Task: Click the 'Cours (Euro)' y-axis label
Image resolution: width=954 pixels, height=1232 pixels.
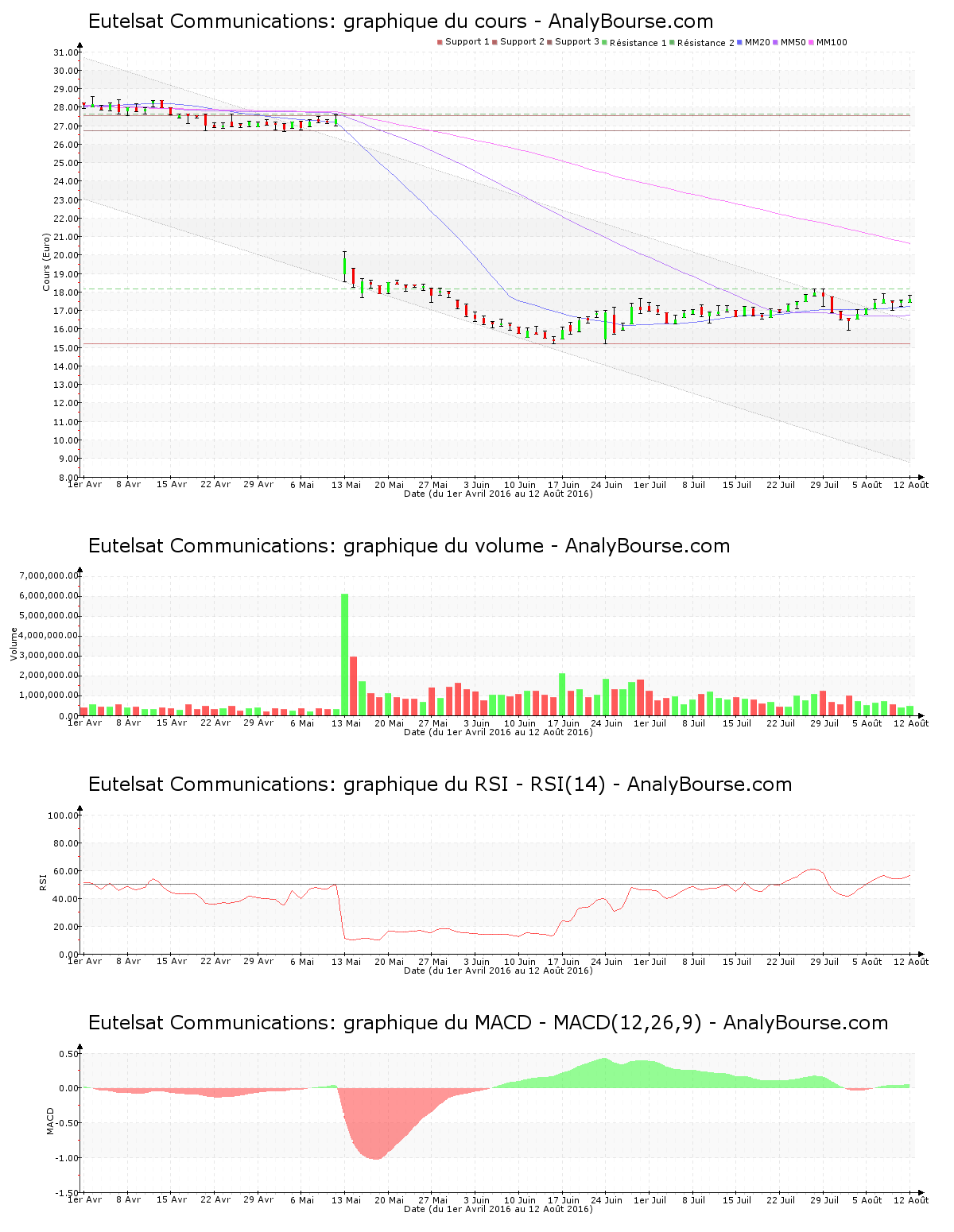Action: coord(47,262)
